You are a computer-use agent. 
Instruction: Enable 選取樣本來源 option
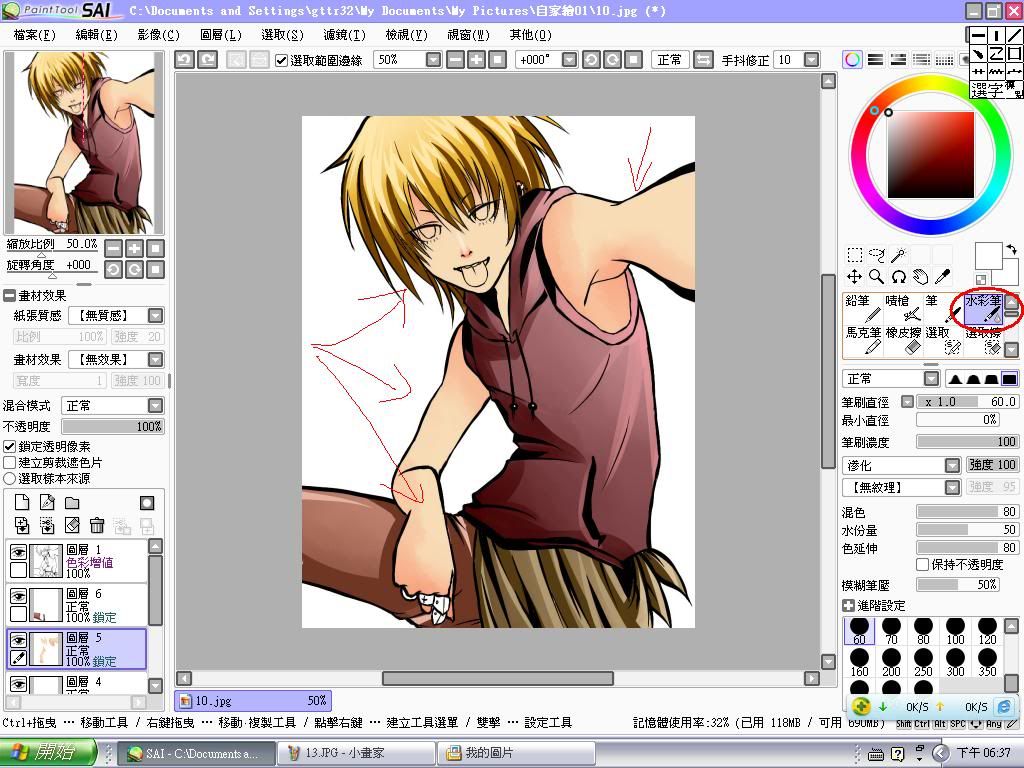(10, 479)
